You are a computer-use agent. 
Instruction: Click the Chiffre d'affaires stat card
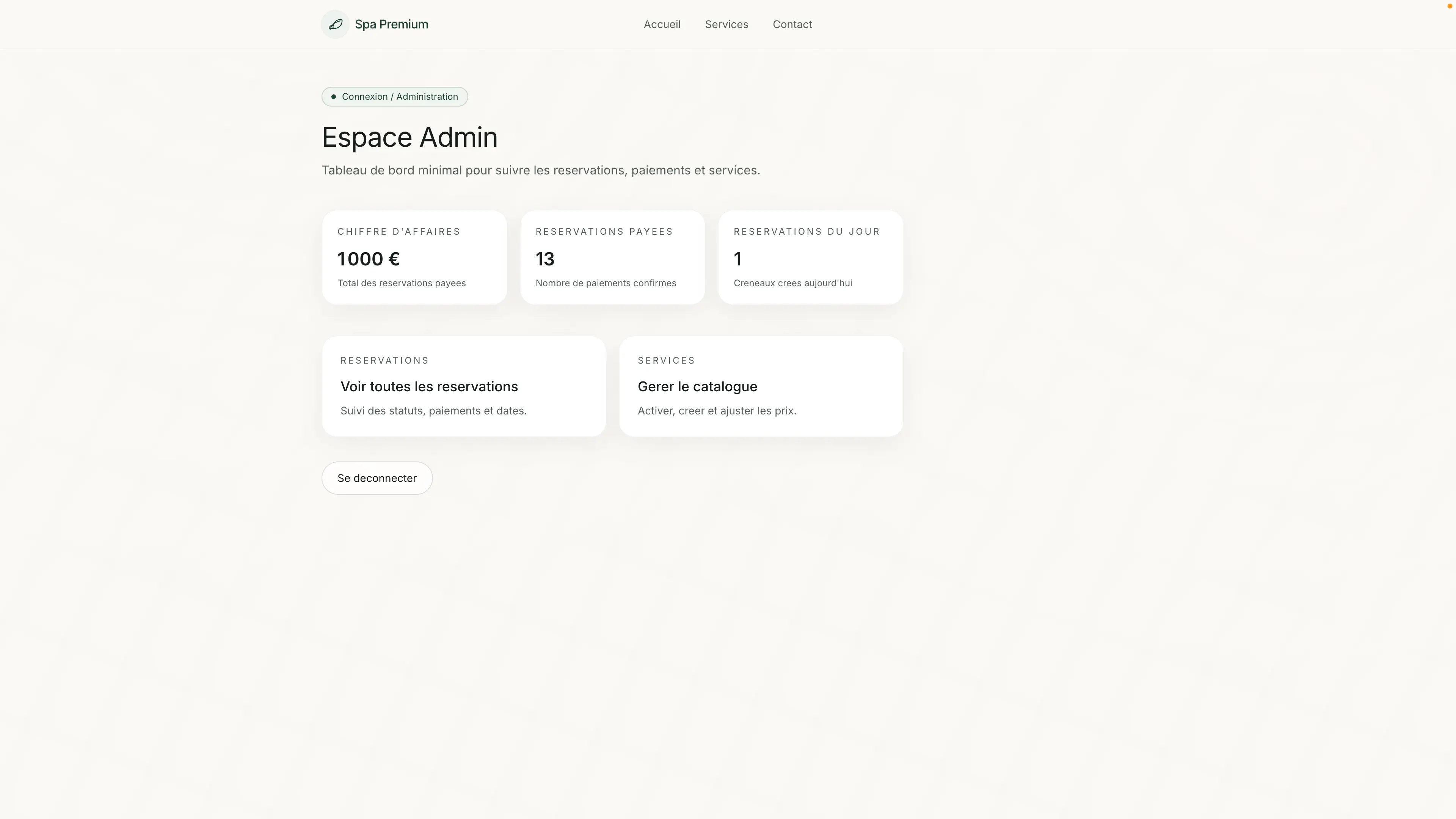[x=414, y=257]
